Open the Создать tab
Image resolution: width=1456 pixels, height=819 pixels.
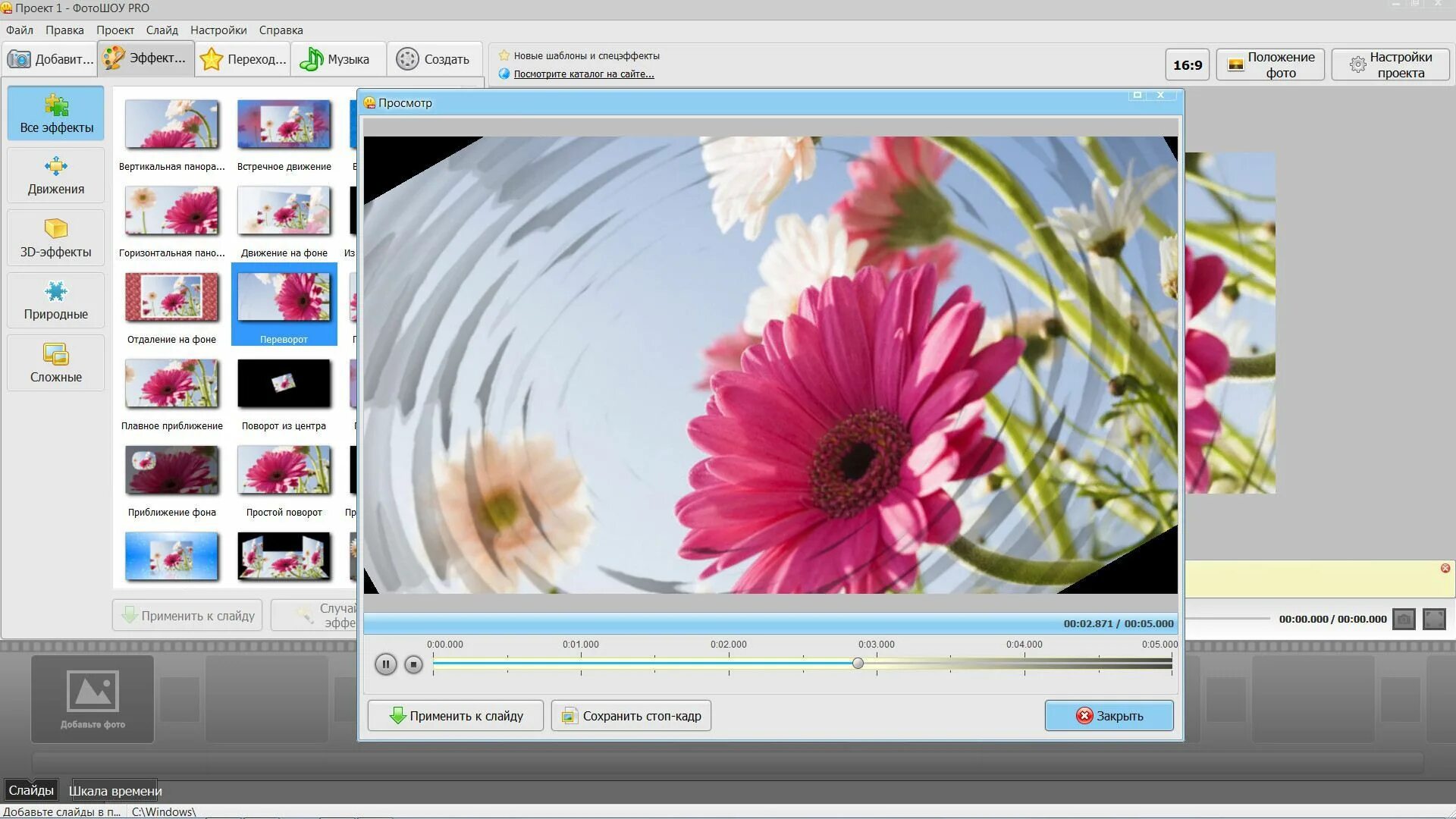click(434, 59)
